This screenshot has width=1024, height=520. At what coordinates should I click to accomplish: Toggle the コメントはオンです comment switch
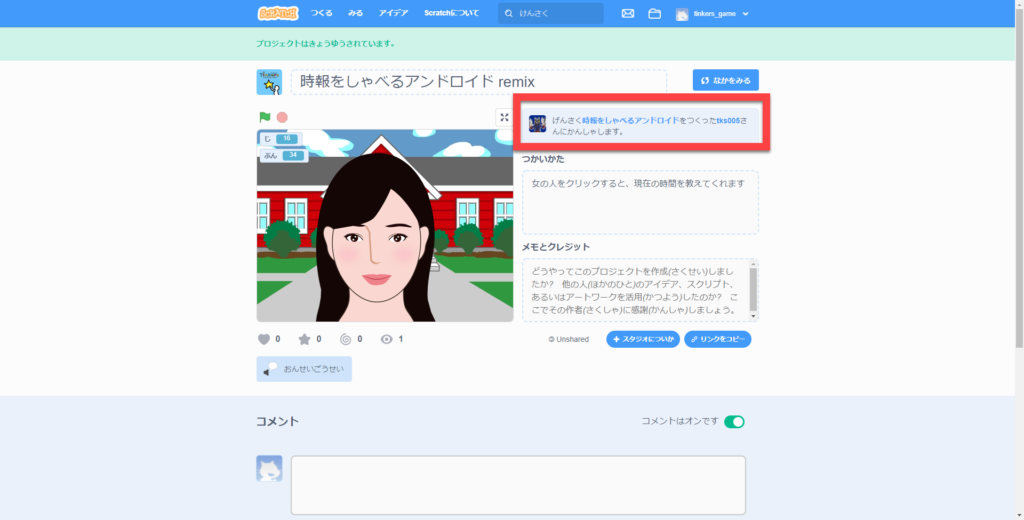(734, 422)
